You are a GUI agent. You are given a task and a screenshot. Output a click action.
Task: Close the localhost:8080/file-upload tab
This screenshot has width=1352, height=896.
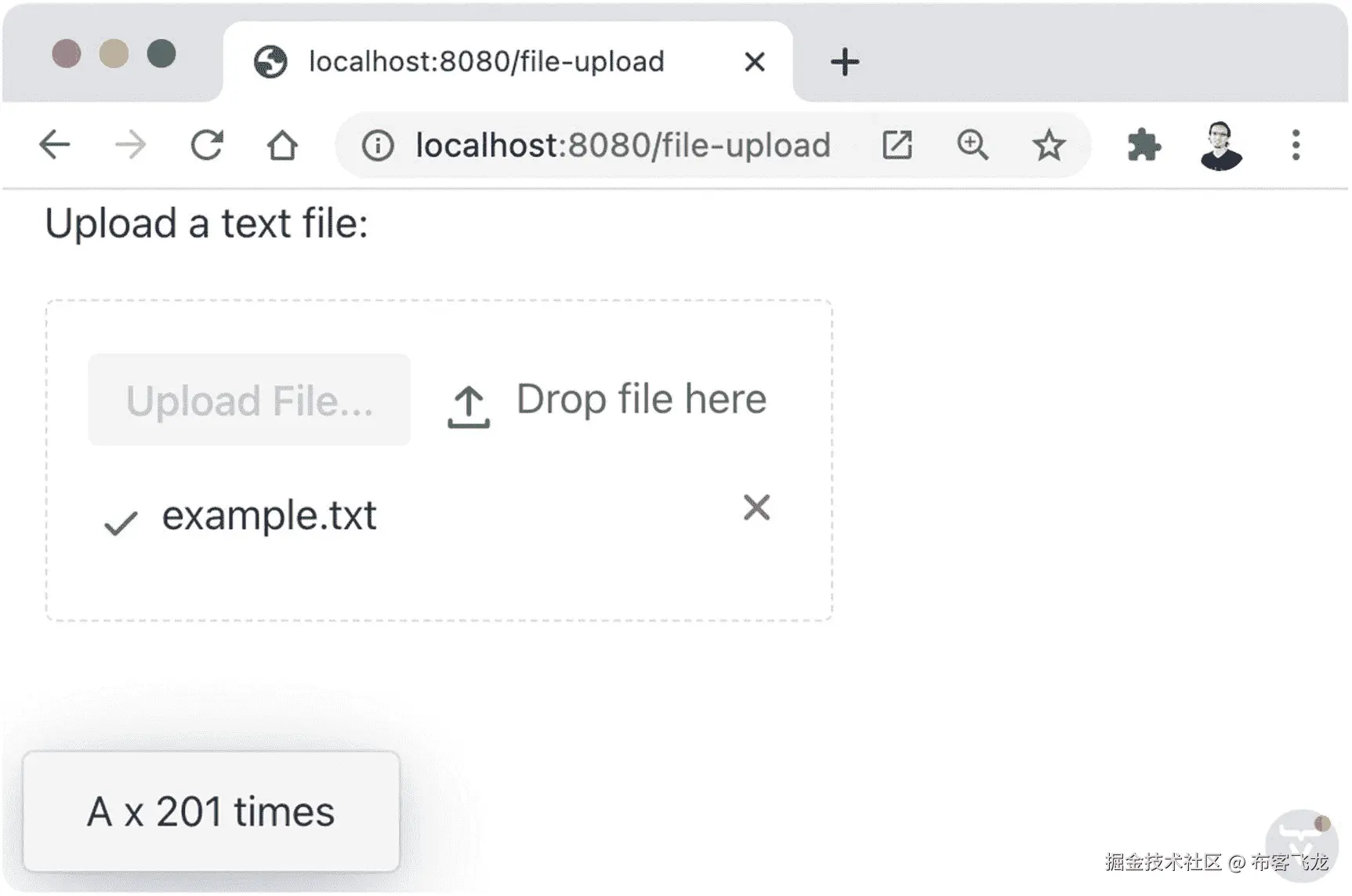pos(754,62)
